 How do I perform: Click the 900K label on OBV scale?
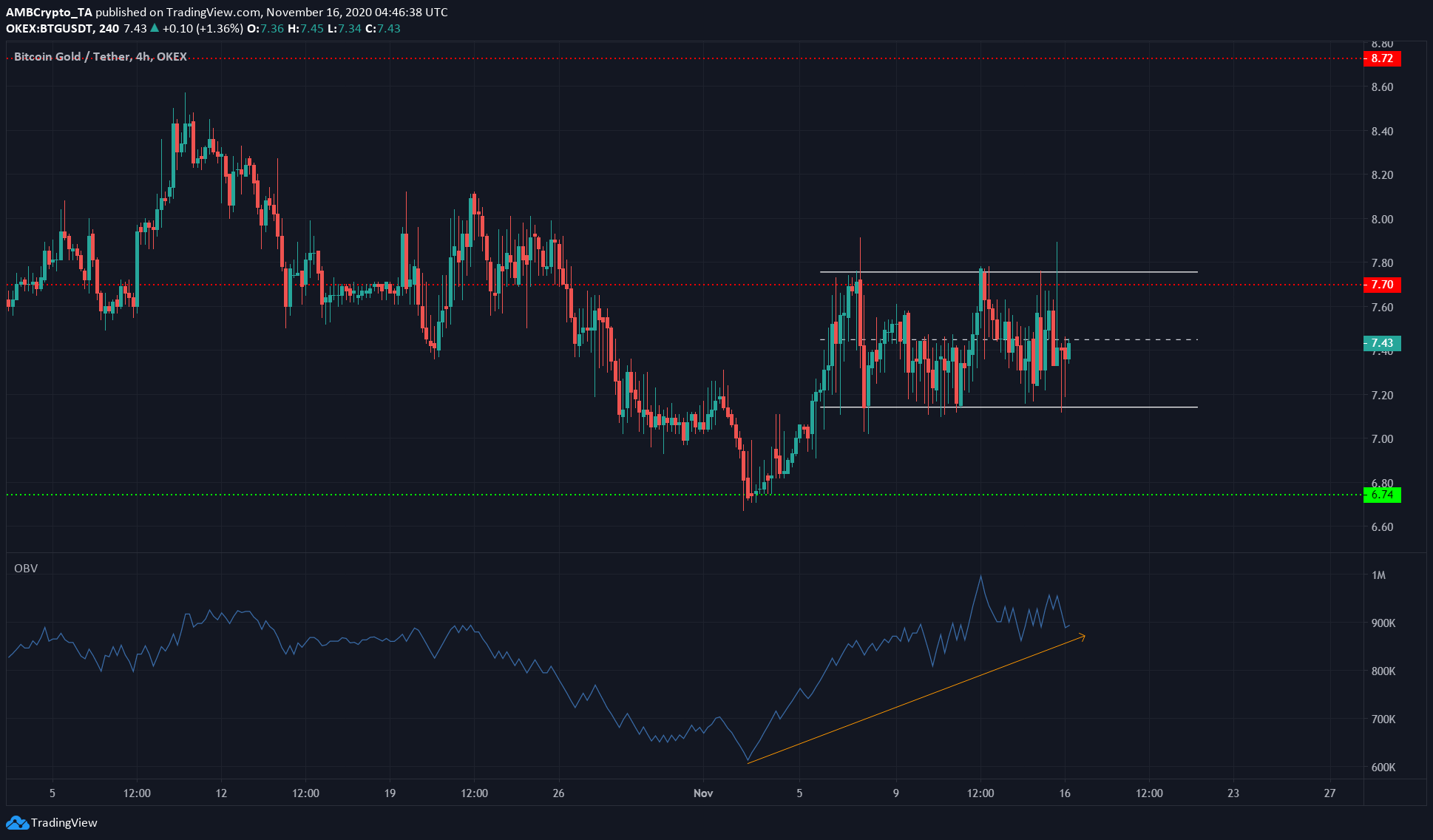[1383, 623]
